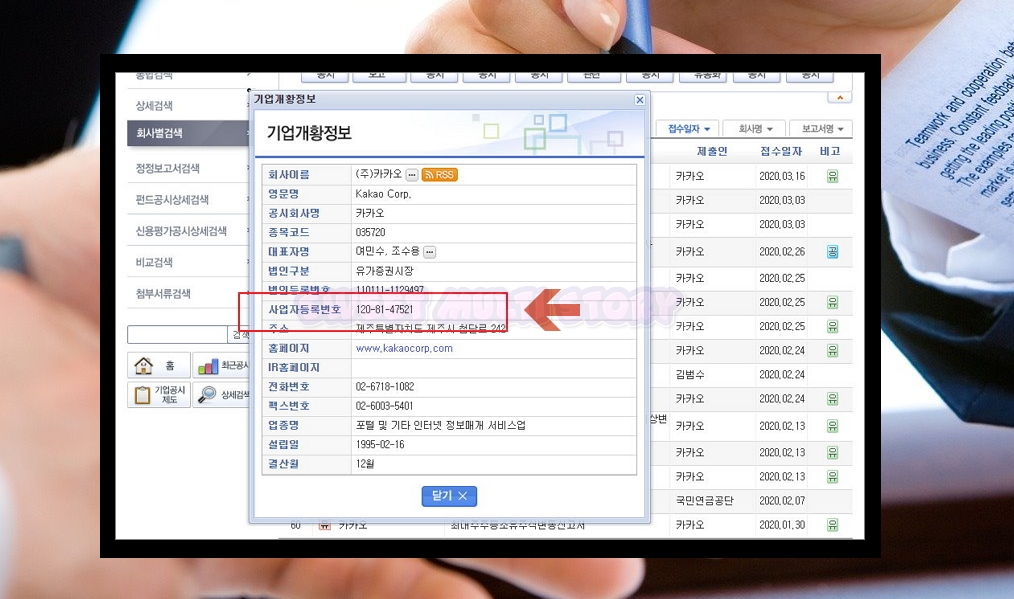Click the 제출인 column header
1014x599 pixels.
(712, 151)
